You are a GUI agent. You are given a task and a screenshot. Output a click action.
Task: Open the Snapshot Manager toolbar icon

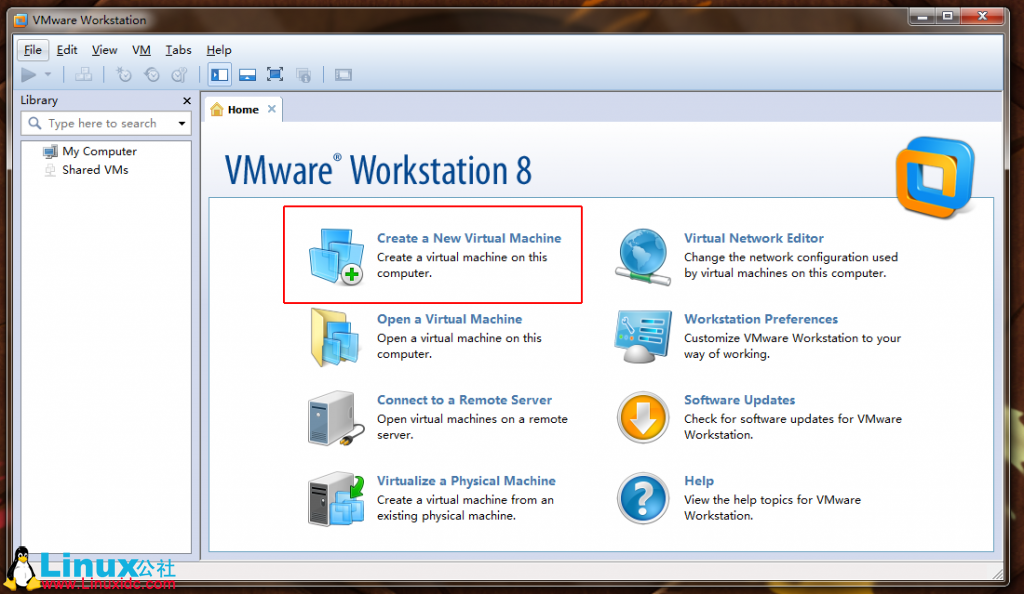[x=180, y=75]
